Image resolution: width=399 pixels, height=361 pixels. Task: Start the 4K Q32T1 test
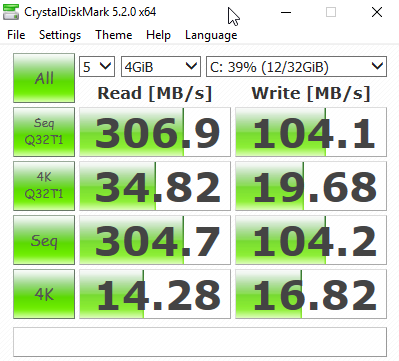[x=44, y=186]
